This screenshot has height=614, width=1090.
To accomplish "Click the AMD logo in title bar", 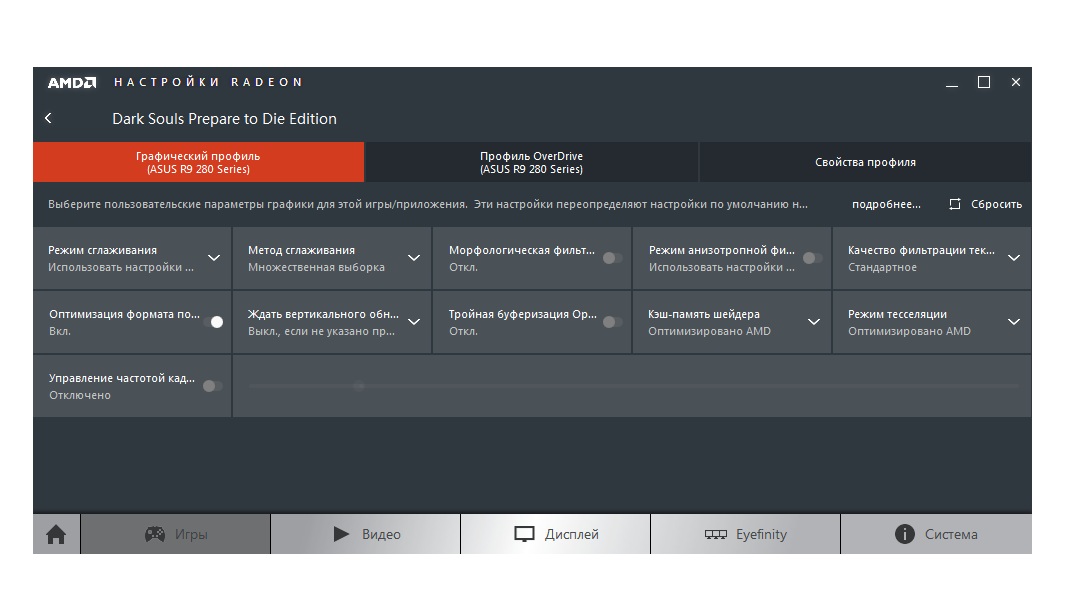I will coord(72,83).
